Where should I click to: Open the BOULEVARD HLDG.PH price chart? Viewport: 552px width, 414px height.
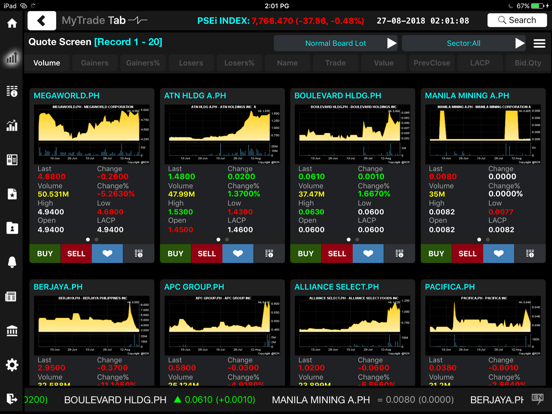tap(352, 134)
